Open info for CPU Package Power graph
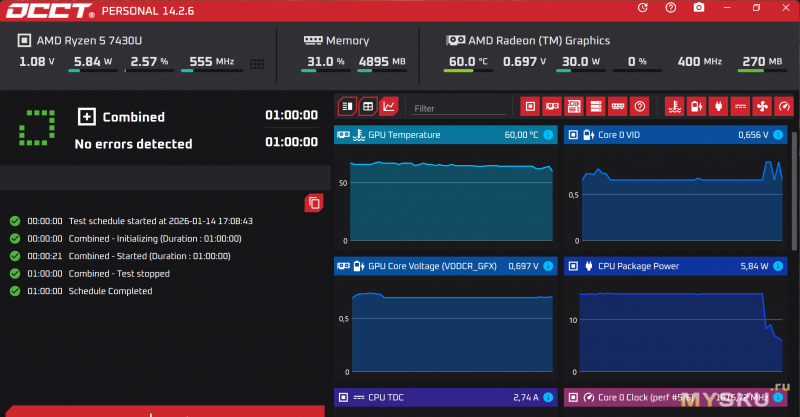This screenshot has width=800, height=417. pyautogui.click(x=778, y=266)
